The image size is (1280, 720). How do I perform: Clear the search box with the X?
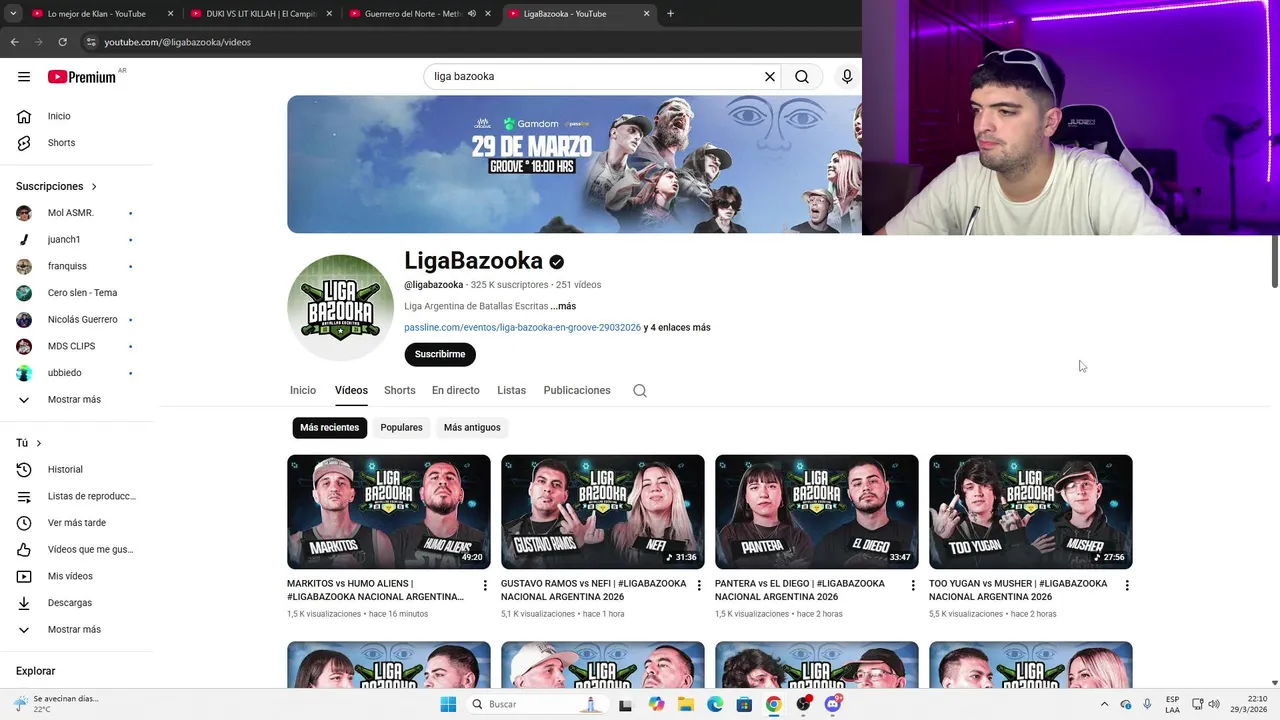point(770,76)
